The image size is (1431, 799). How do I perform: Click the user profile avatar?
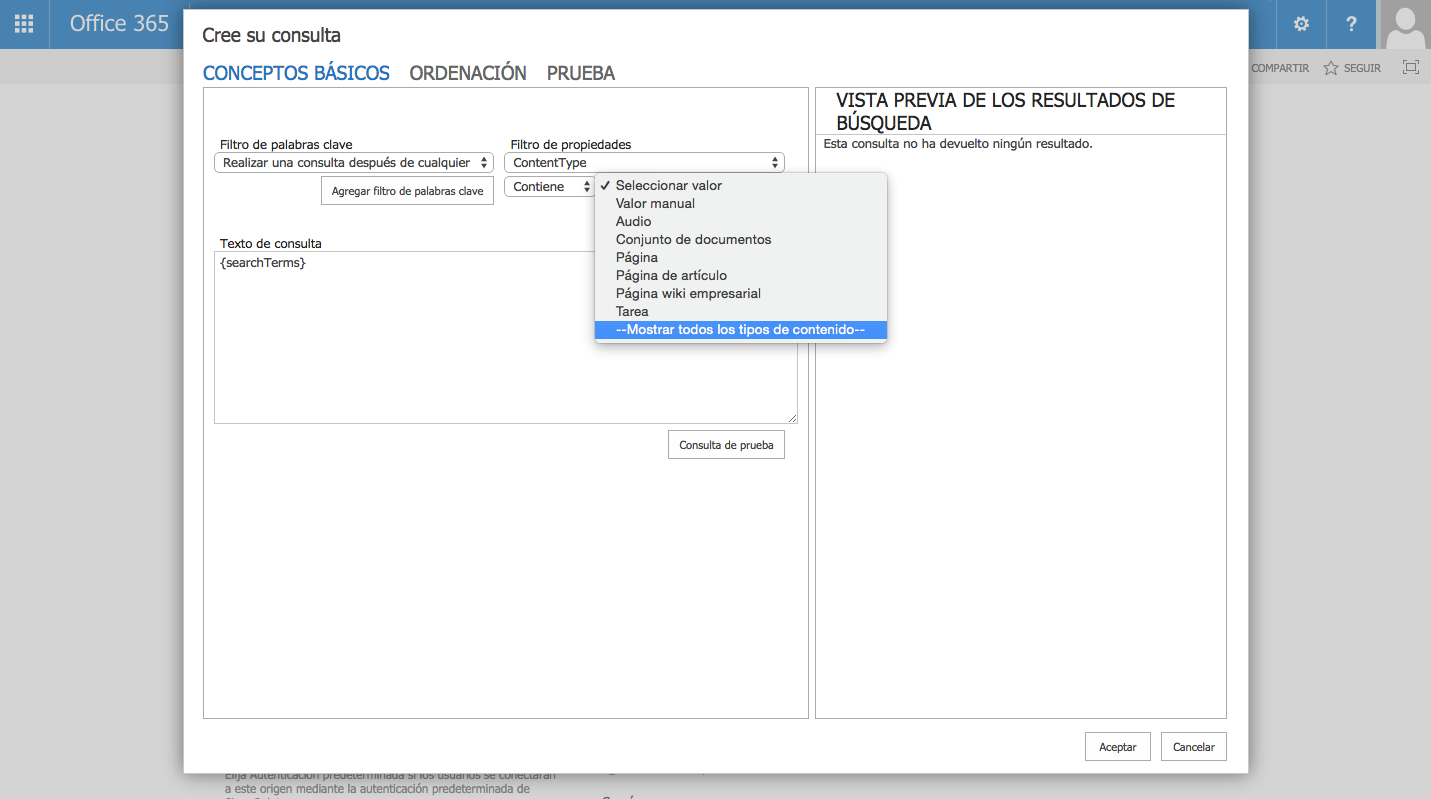[x=1405, y=24]
